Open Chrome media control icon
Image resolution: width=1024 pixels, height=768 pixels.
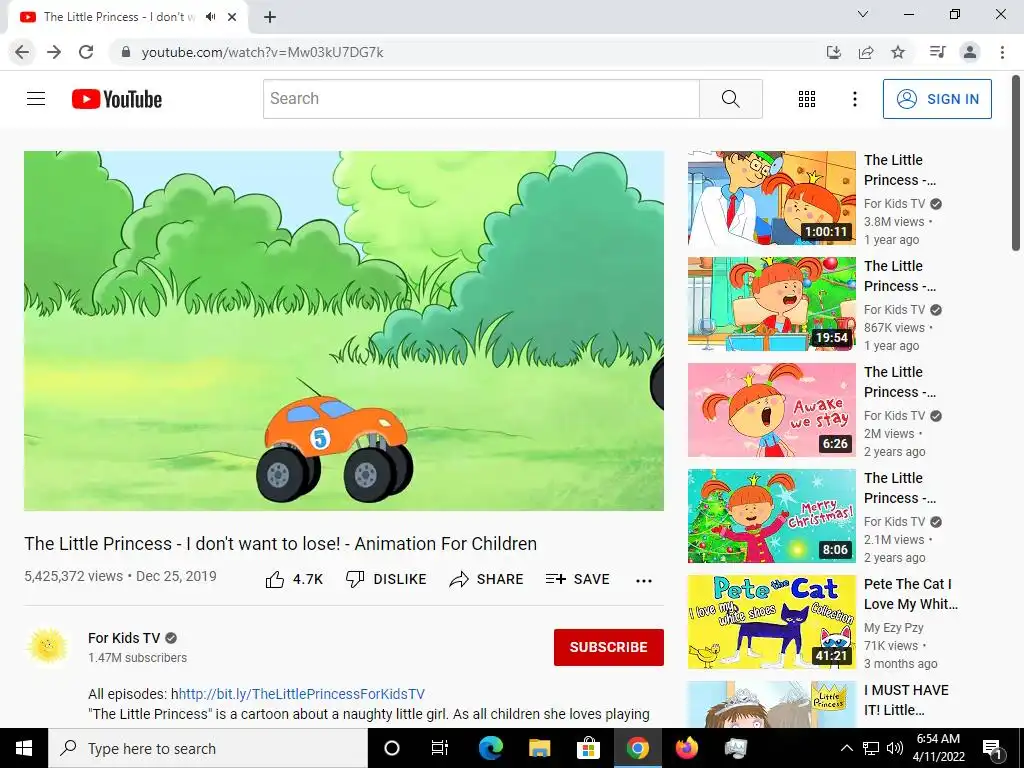point(938,52)
